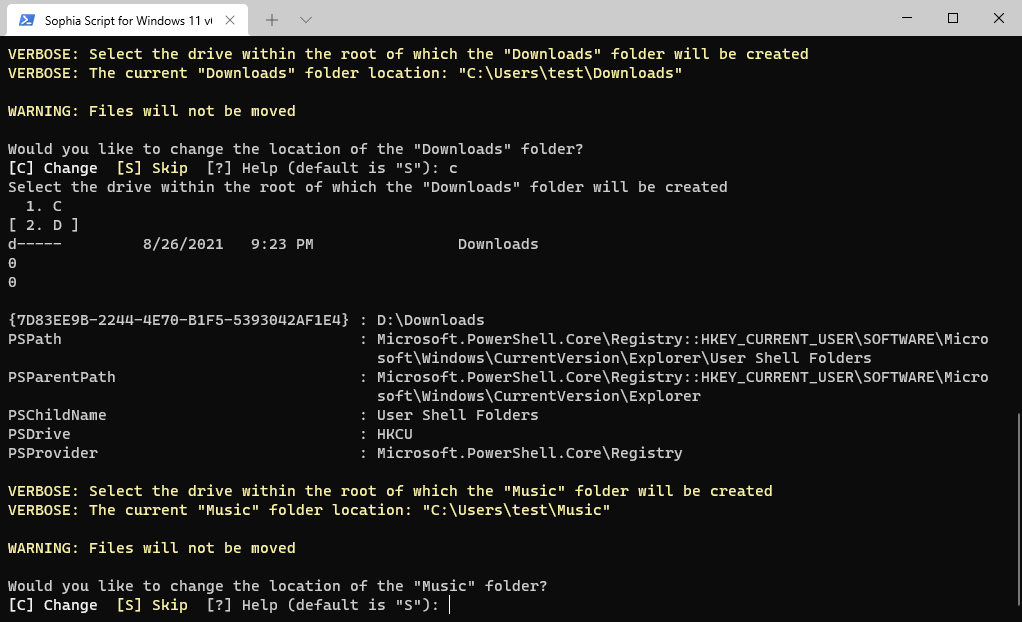Image resolution: width=1022 pixels, height=622 pixels.
Task: Click the empty title bar area beside the dropdown
Action: [x=600, y=20]
